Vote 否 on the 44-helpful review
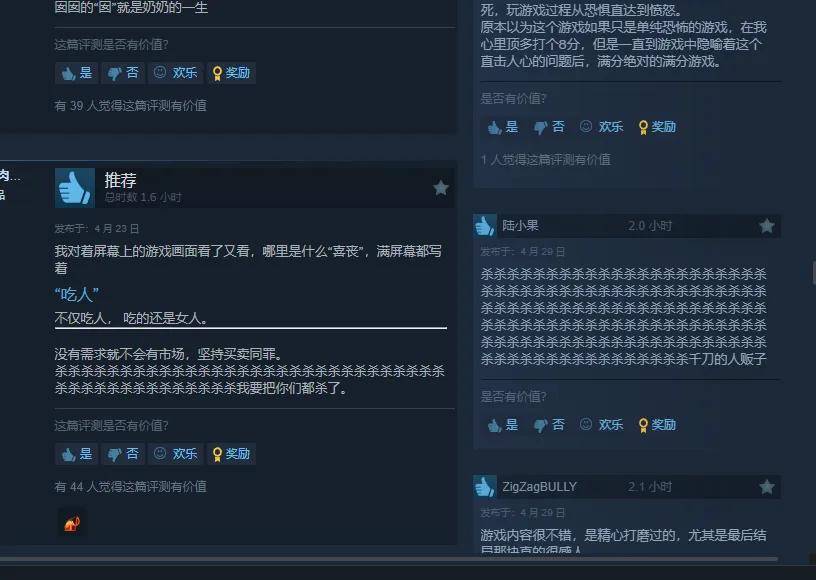The width and height of the screenshot is (816, 580). click(x=123, y=454)
